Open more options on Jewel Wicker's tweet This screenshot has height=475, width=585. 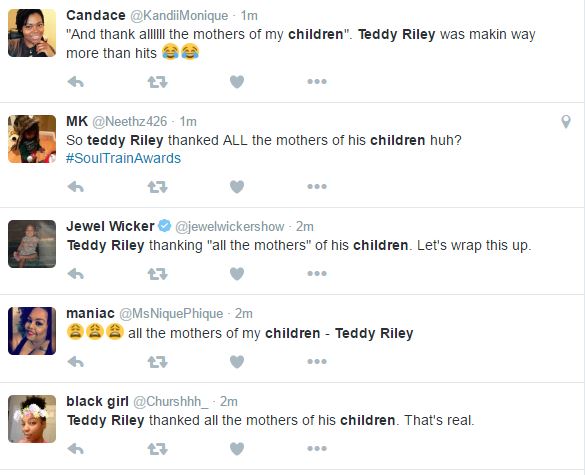click(317, 274)
